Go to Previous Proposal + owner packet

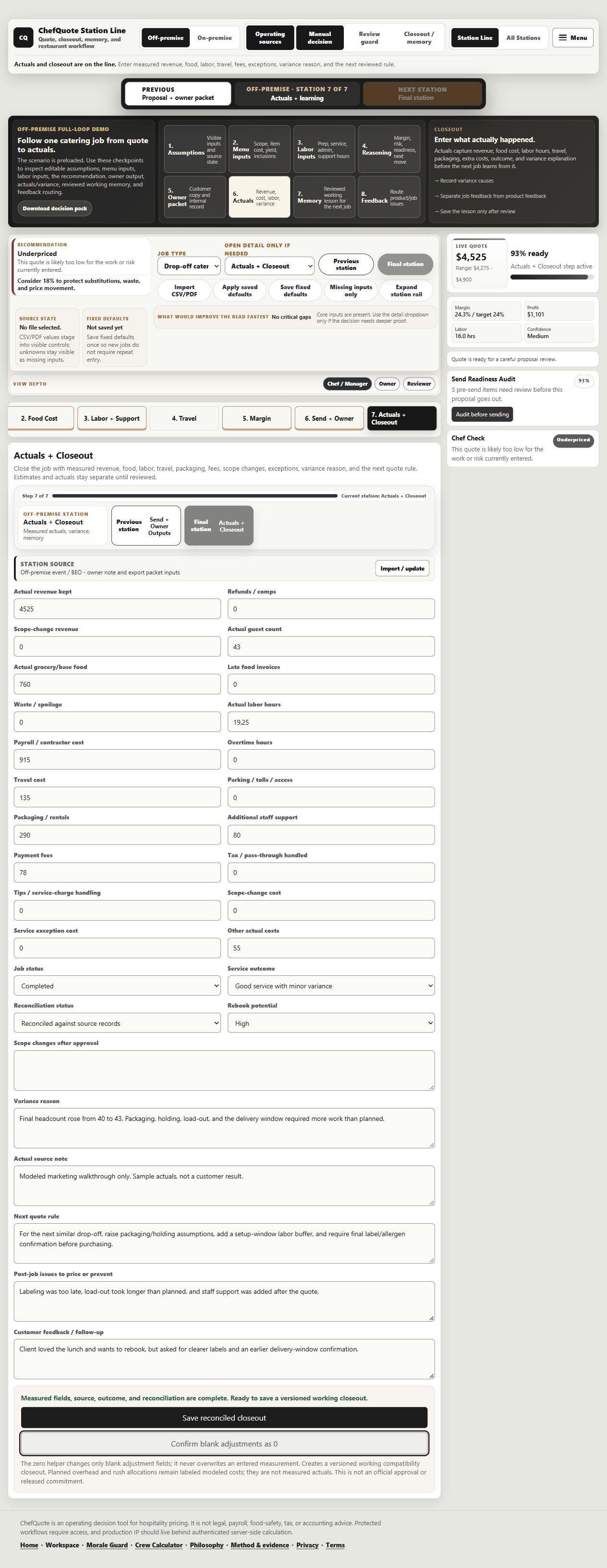178,94
